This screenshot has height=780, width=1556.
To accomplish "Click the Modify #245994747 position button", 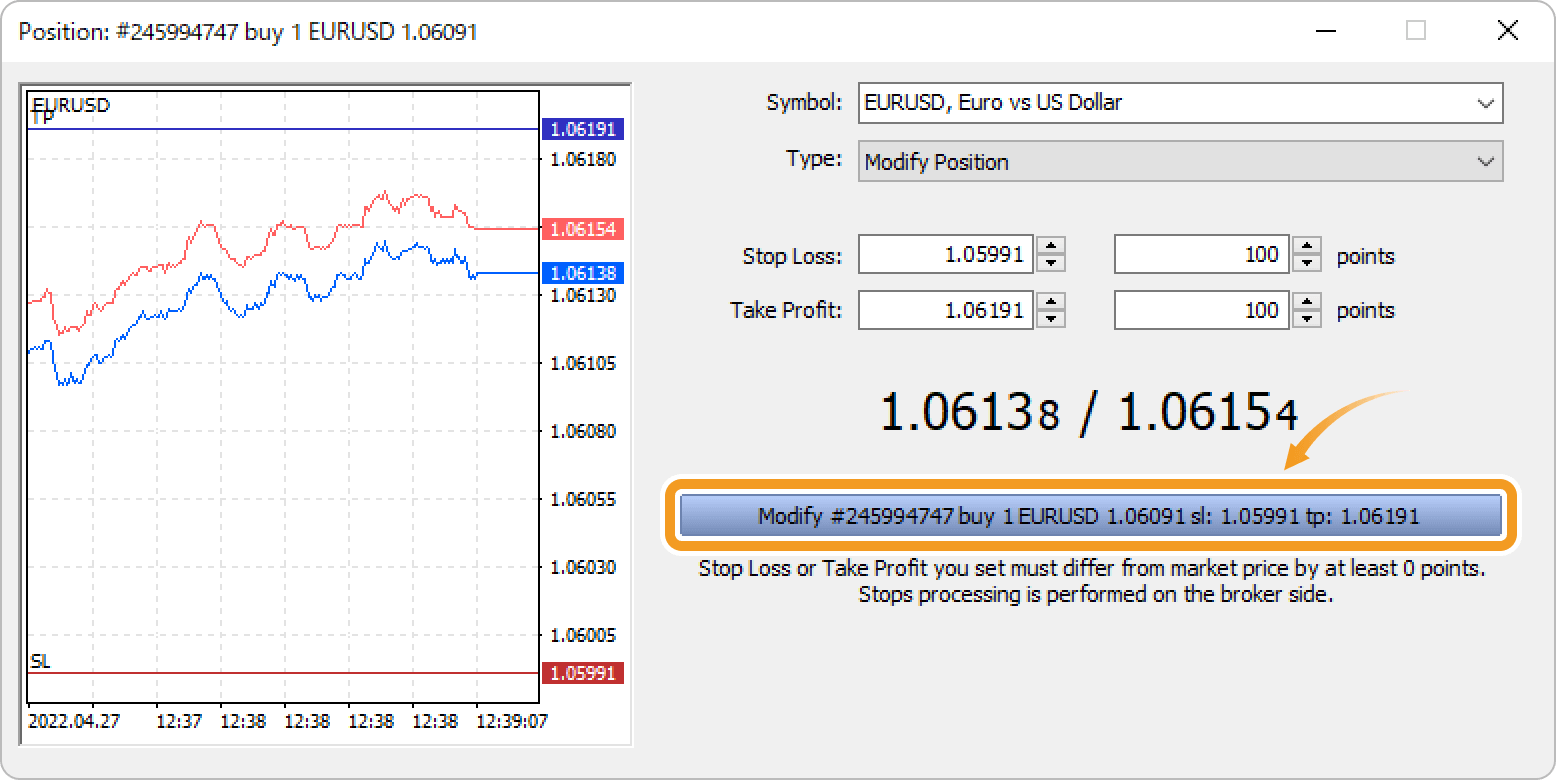I will click(1090, 516).
